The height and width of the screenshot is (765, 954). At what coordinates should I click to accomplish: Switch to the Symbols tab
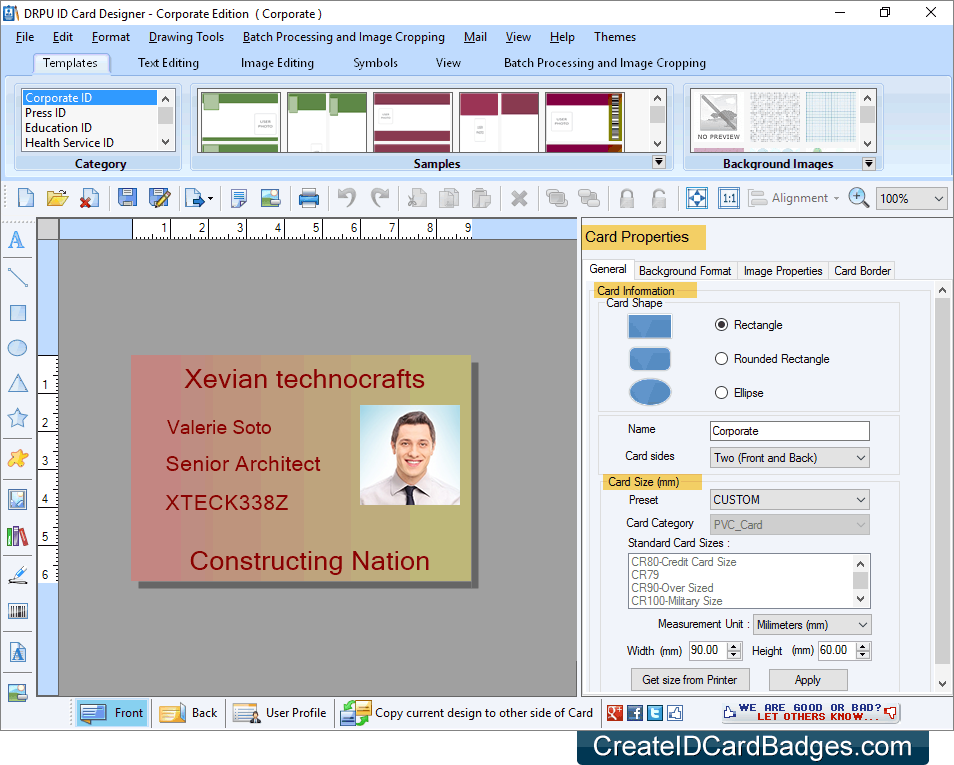coord(375,63)
